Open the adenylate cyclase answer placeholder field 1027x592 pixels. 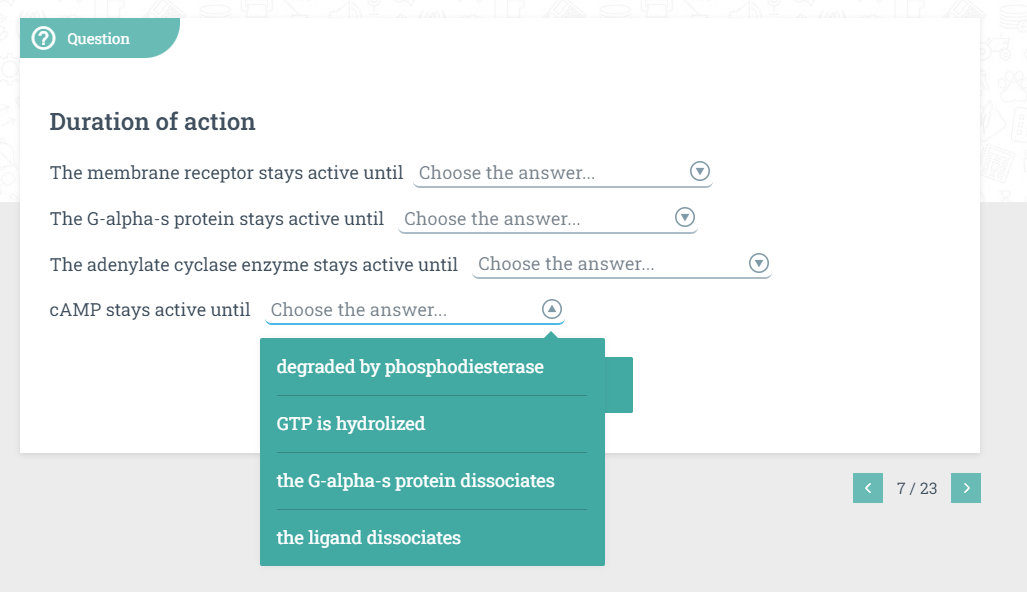566,265
